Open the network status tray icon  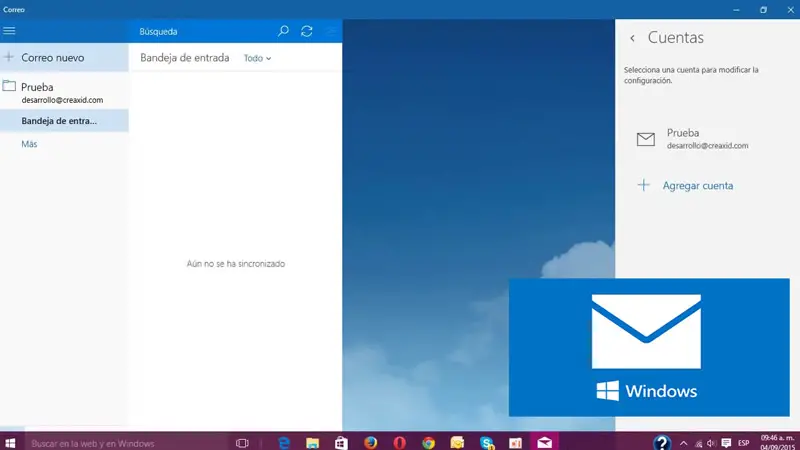(698, 444)
